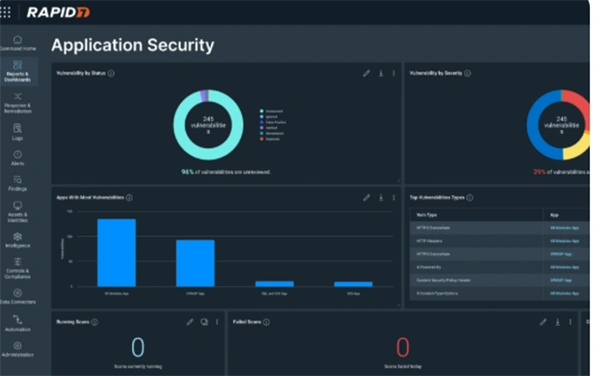Viewport: 600px width, 376px height.
Task: Click the OWASP App bar in chart
Action: point(195,263)
